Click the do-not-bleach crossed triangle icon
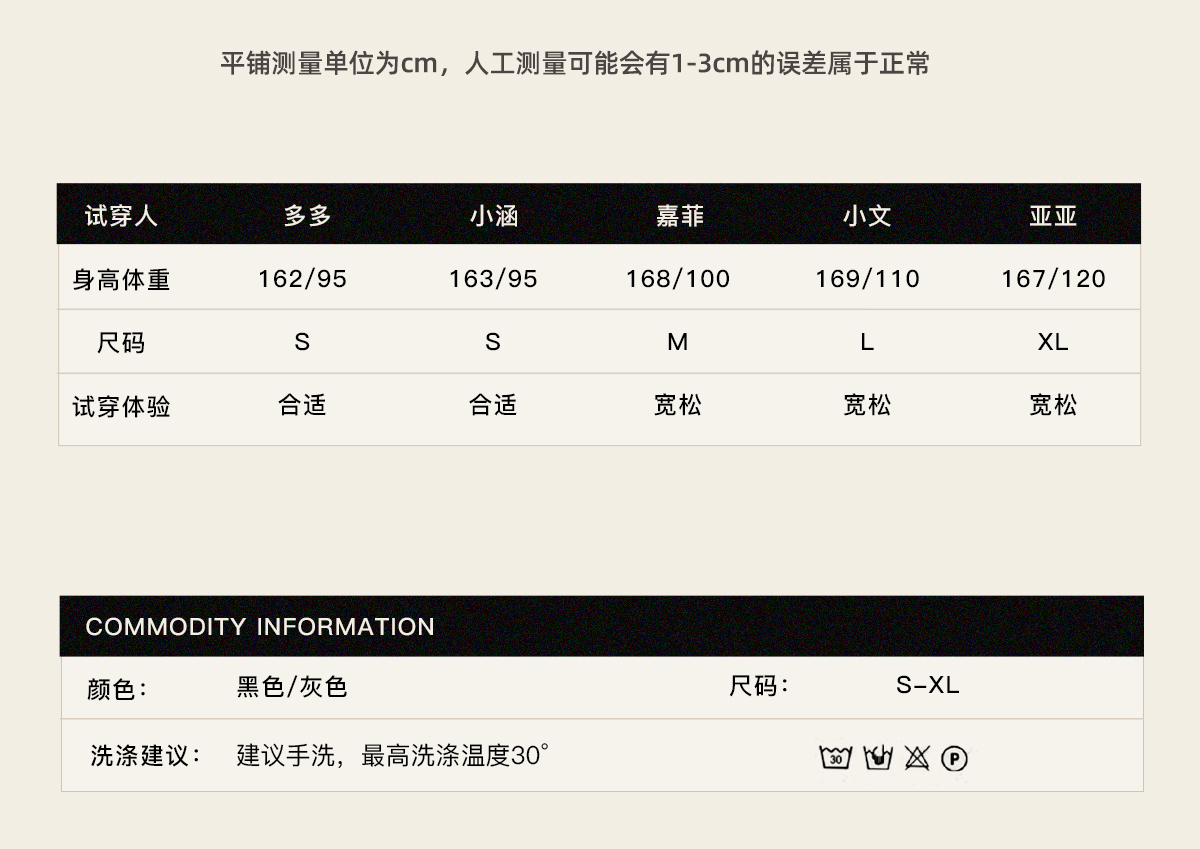 click(x=916, y=758)
